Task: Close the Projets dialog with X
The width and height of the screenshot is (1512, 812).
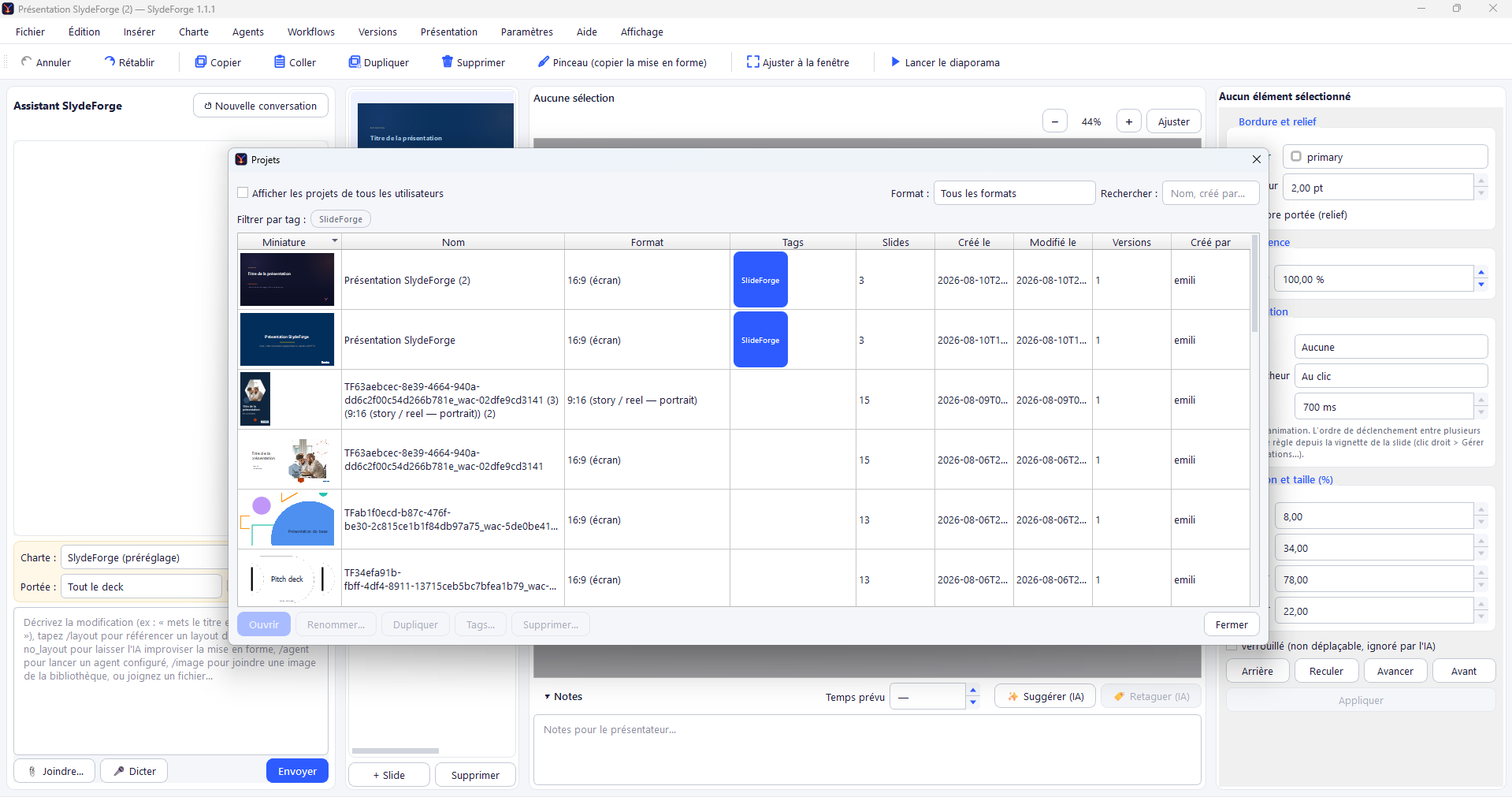Action: pos(1257,159)
